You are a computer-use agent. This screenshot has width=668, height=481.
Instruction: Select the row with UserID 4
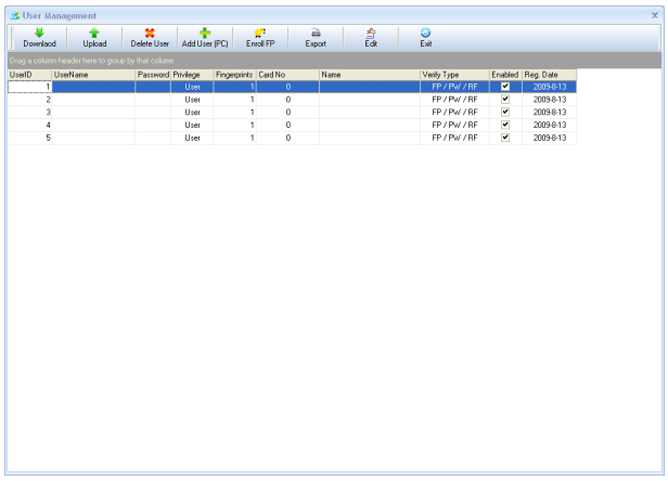pyautogui.click(x=292, y=125)
